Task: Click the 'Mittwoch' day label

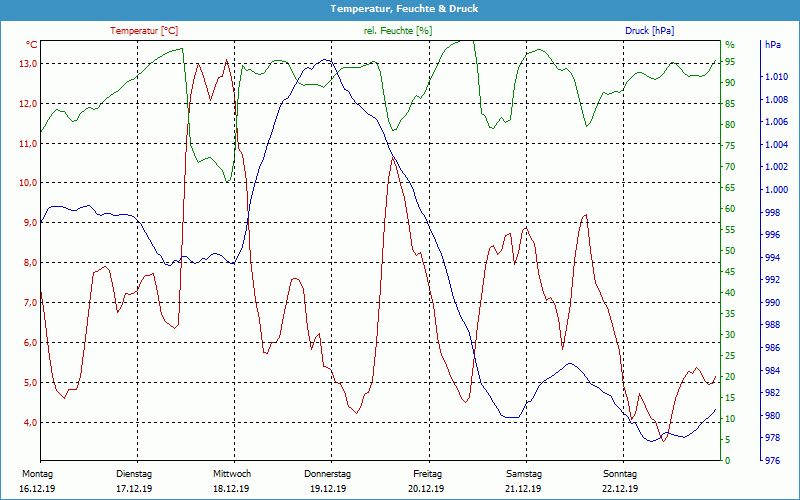Action: click(232, 474)
